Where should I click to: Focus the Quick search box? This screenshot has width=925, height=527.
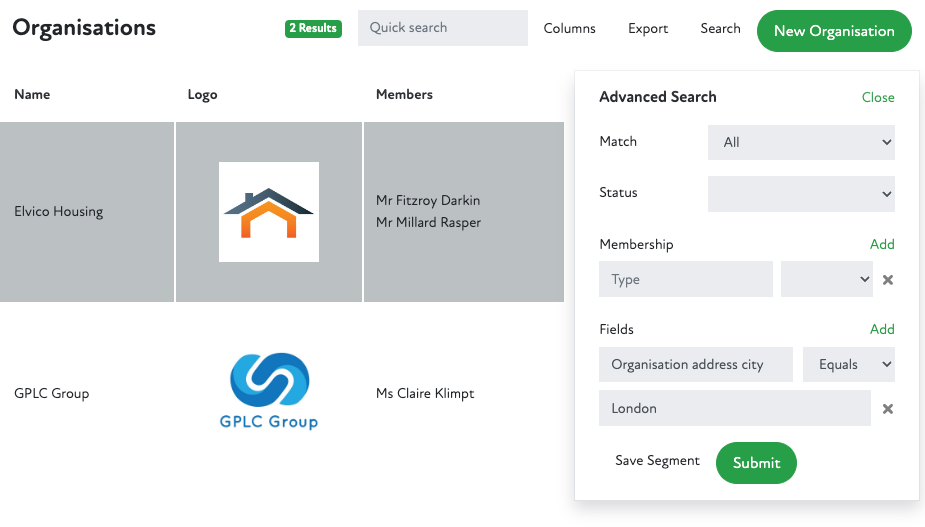pos(442,28)
